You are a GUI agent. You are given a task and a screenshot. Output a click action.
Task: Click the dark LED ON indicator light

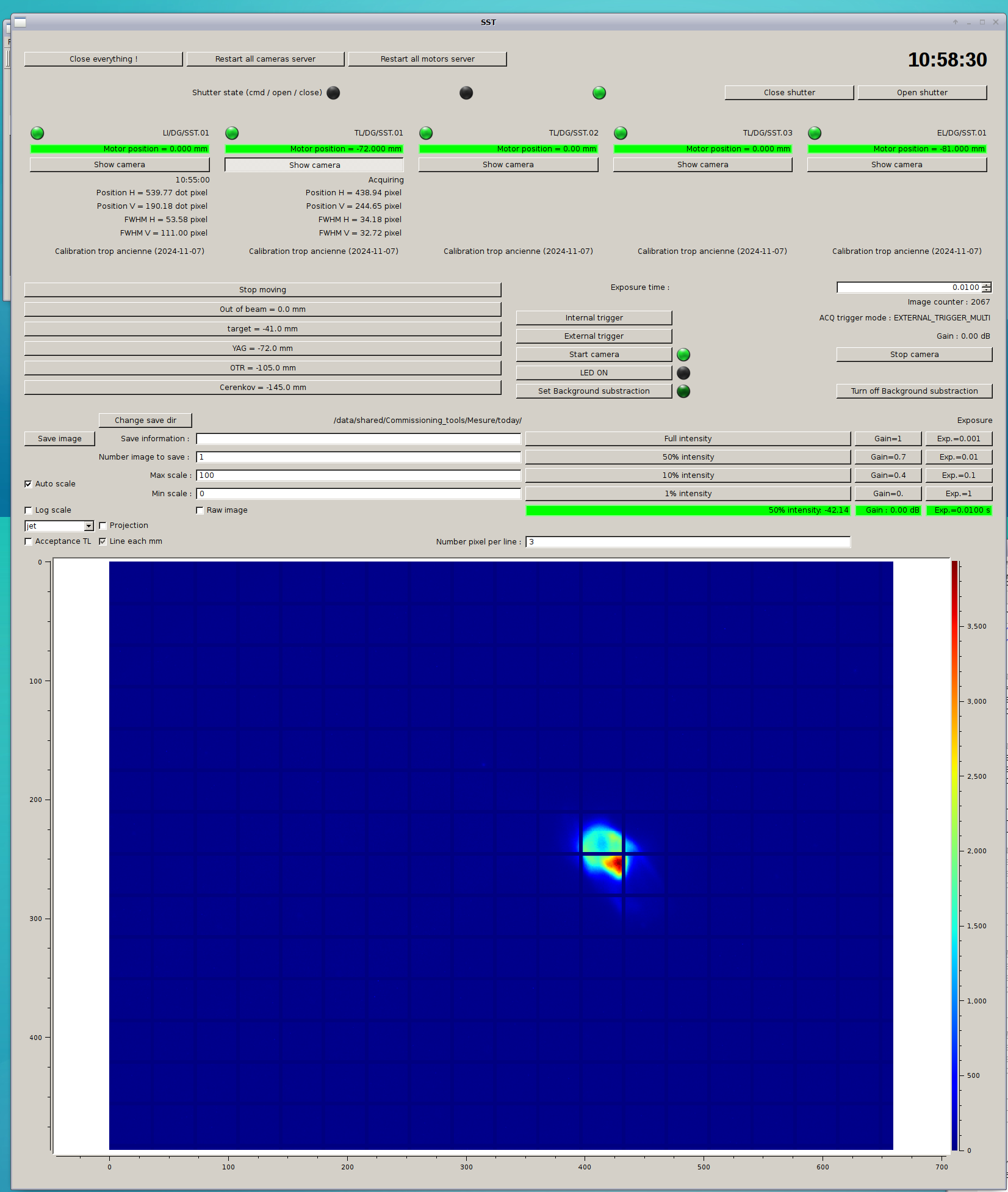(x=683, y=373)
